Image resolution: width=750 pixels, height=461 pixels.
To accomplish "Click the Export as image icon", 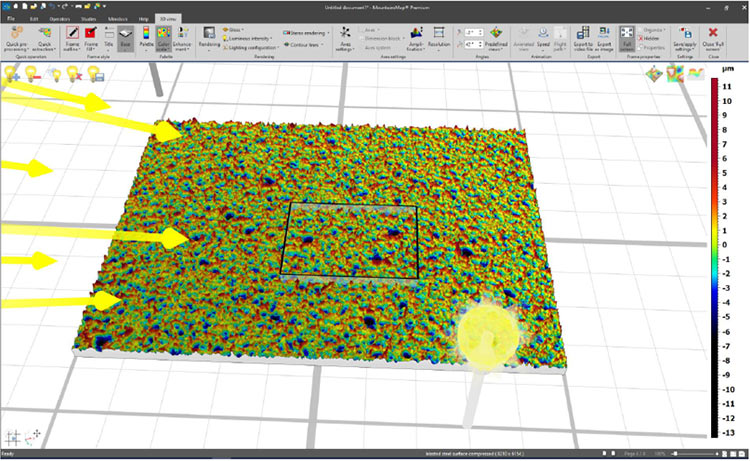I will coord(606,38).
